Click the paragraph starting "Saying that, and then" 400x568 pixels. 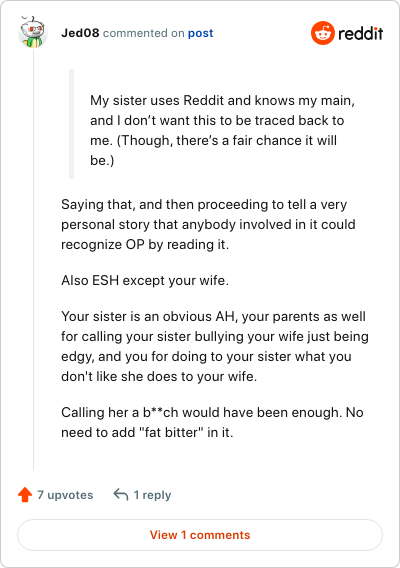click(x=208, y=224)
